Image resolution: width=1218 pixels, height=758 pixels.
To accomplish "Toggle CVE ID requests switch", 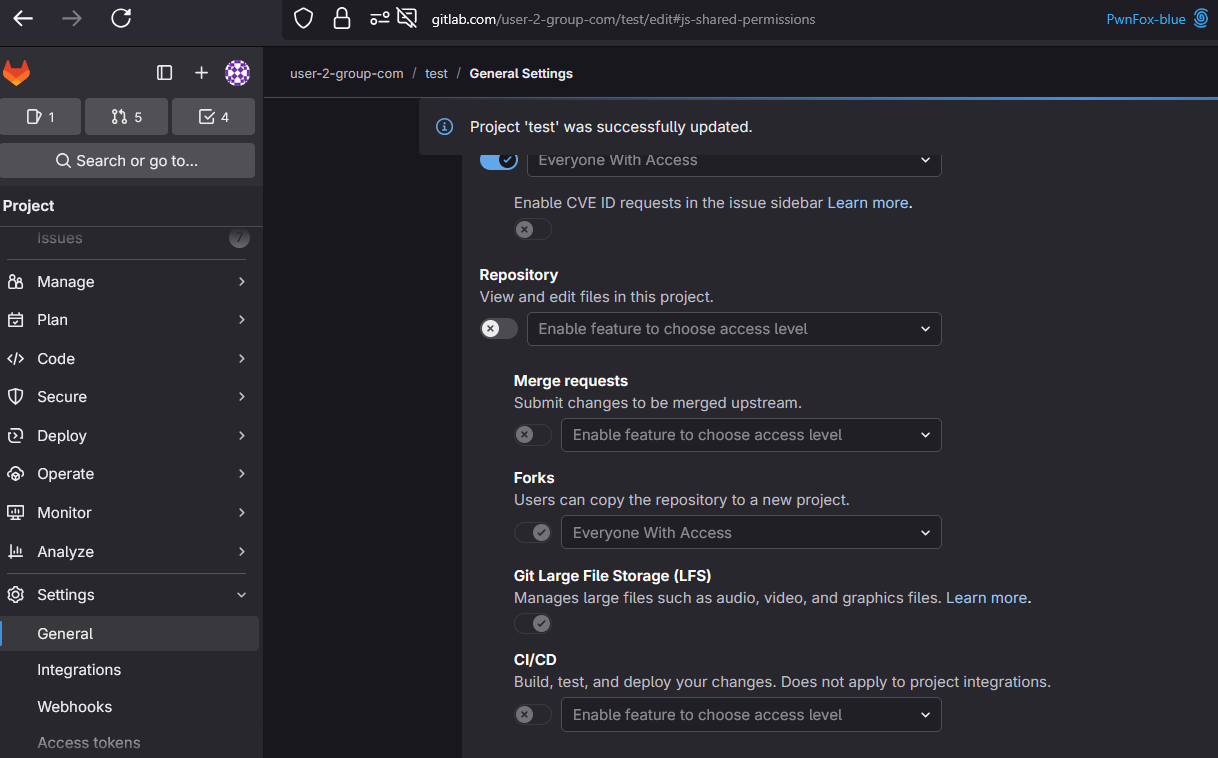I will click(532, 230).
